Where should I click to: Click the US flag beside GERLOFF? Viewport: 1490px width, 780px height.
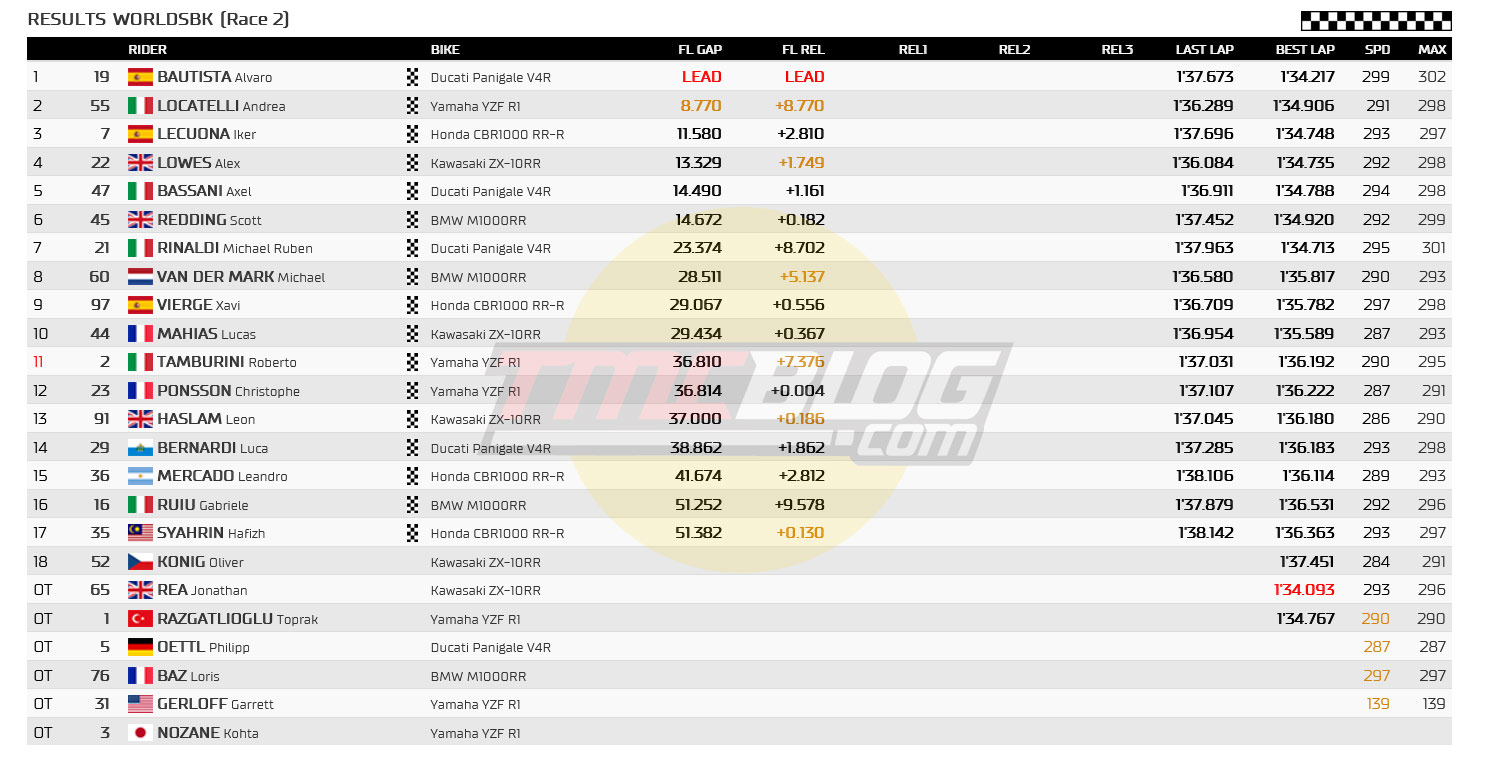[x=140, y=704]
